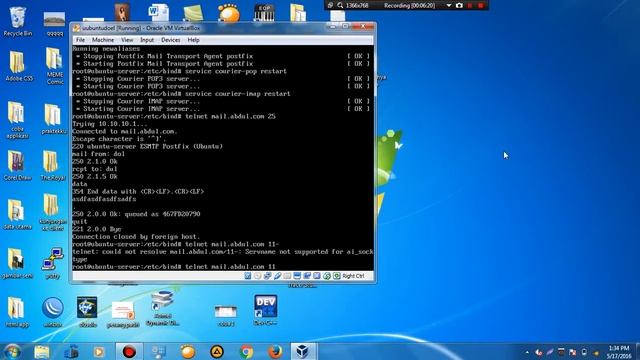
Task: Click the telnet mail.abdul.com 25 command line
Action: [x=174, y=116]
